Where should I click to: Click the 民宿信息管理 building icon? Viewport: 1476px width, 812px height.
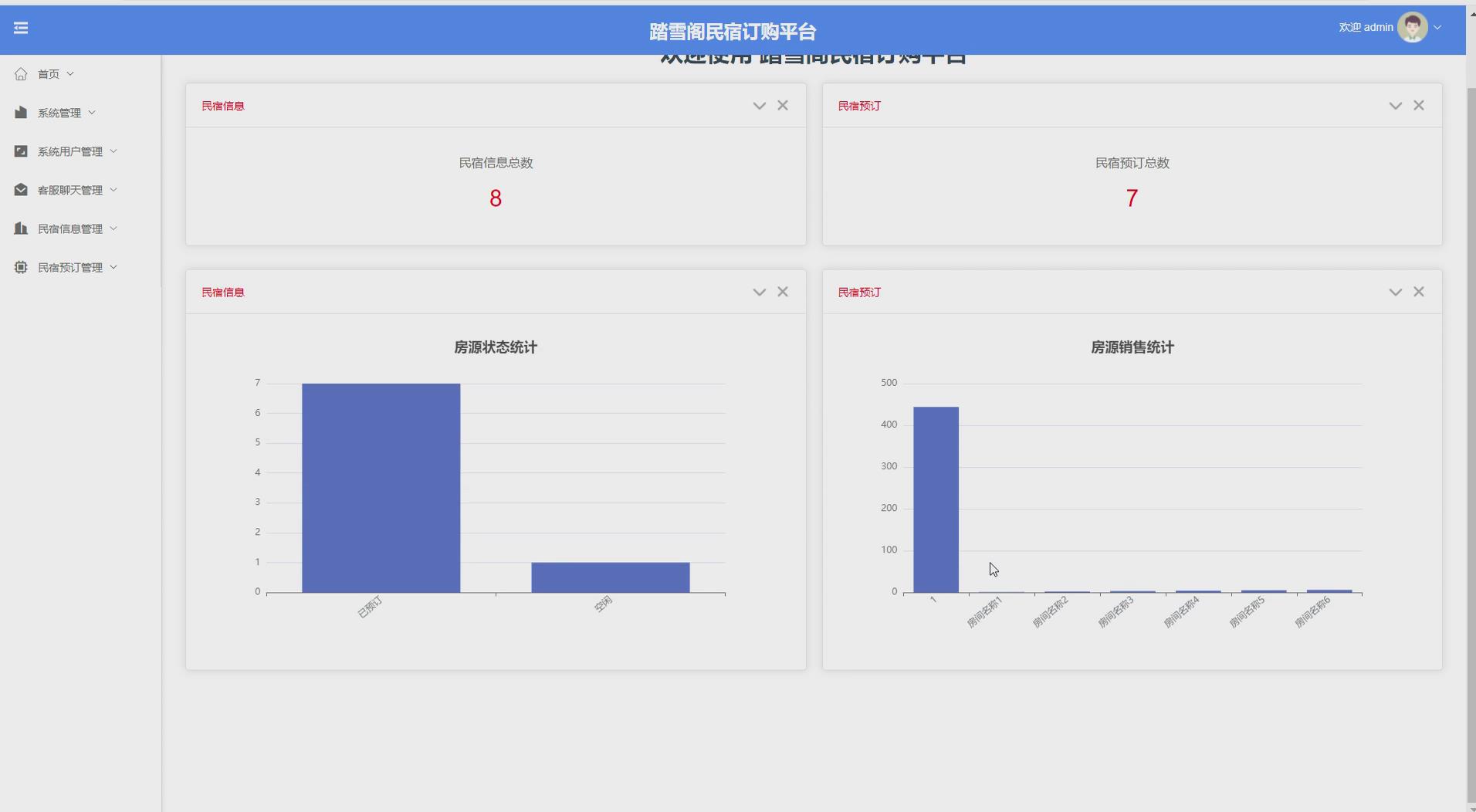tap(21, 228)
